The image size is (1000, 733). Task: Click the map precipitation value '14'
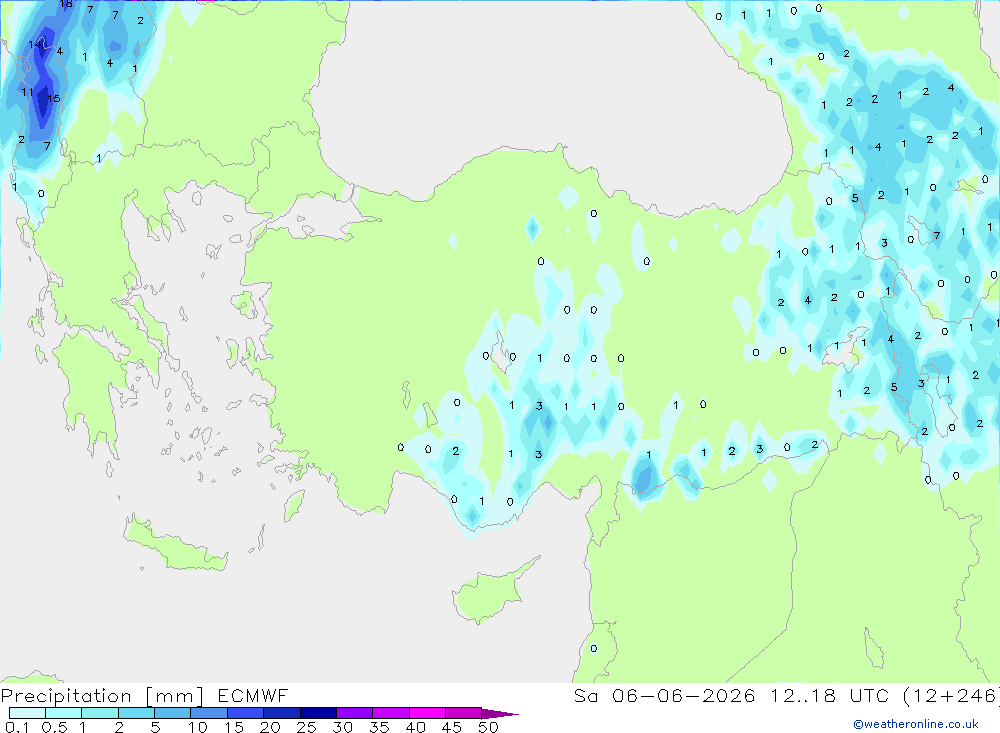click(x=34, y=45)
